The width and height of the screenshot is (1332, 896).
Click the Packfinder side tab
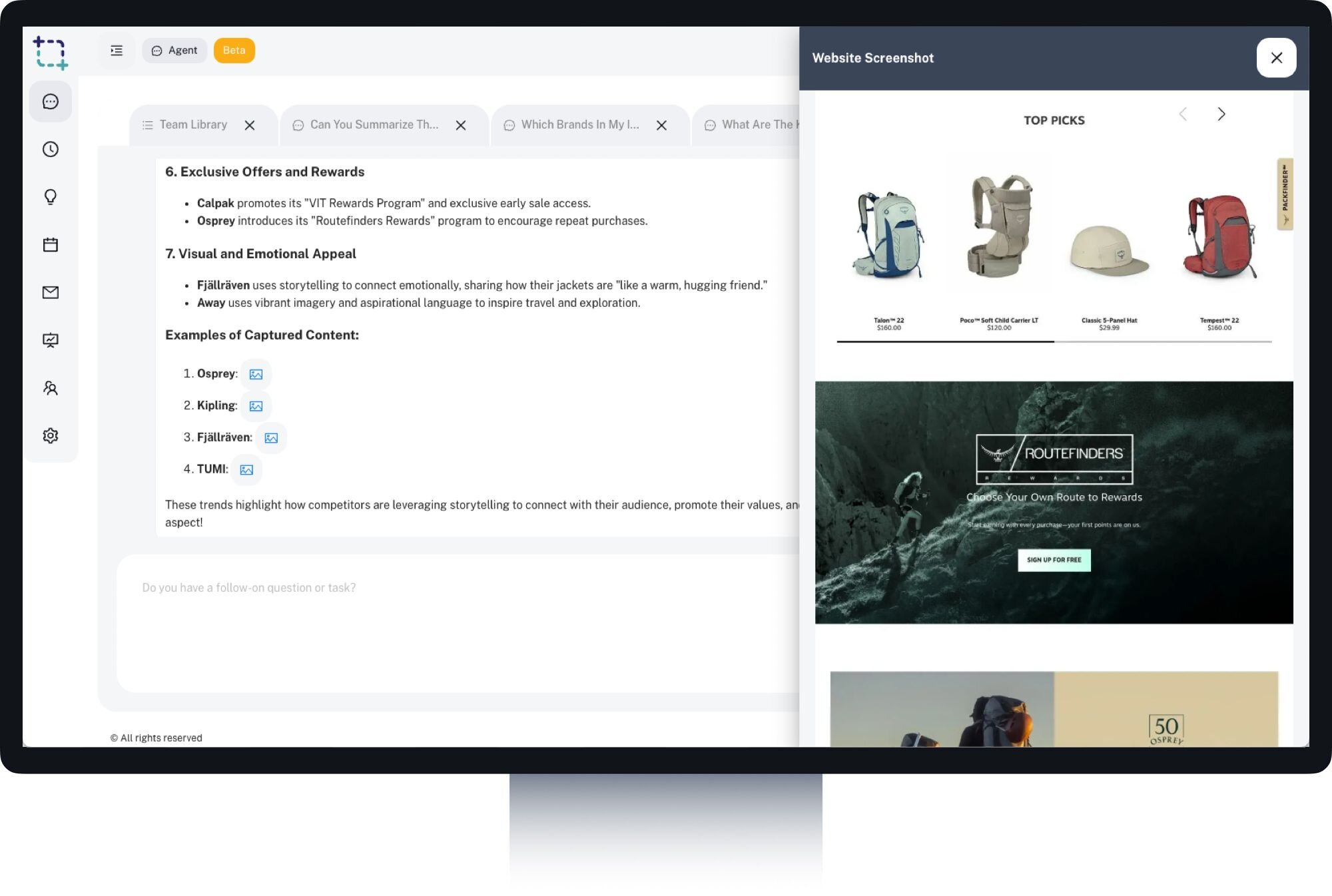click(x=1285, y=194)
